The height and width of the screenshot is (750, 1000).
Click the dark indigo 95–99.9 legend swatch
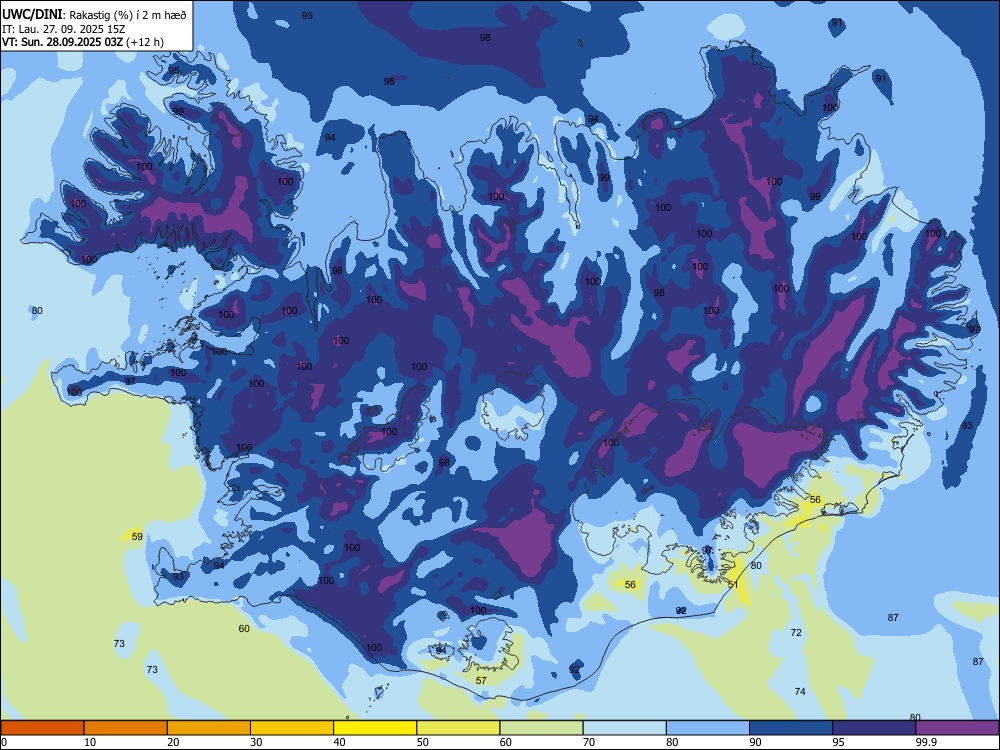(x=874, y=728)
